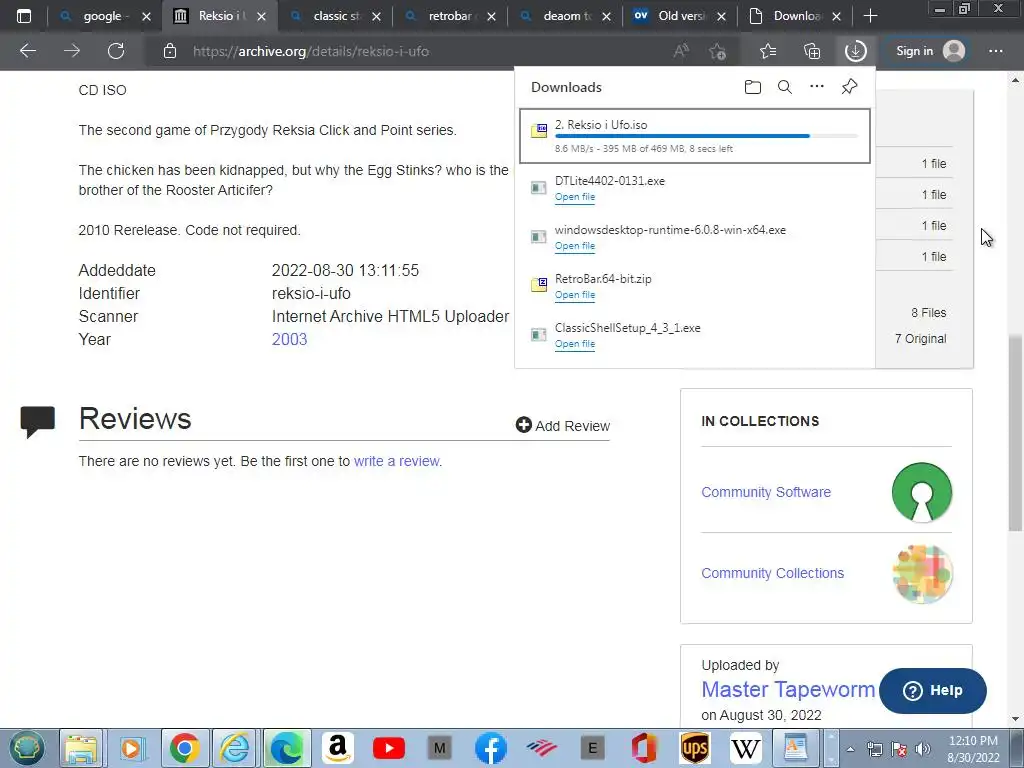Click the Windows Start orb

pos(27,748)
